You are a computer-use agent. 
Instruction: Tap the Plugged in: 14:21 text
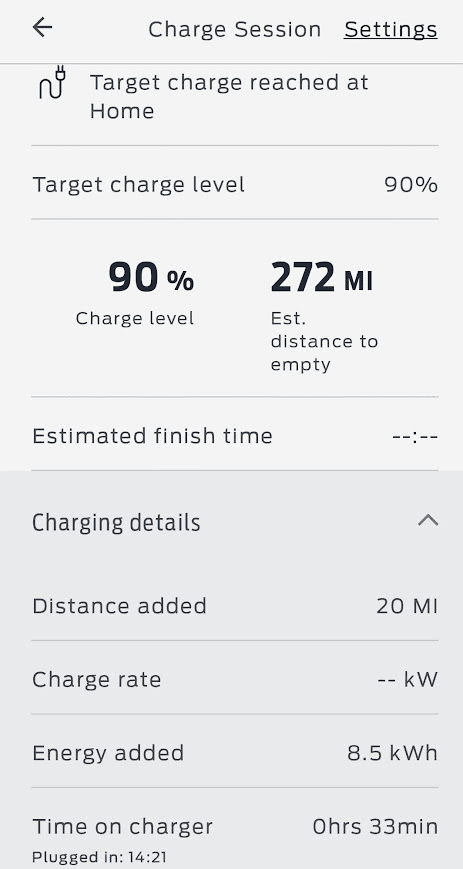pos(99,857)
